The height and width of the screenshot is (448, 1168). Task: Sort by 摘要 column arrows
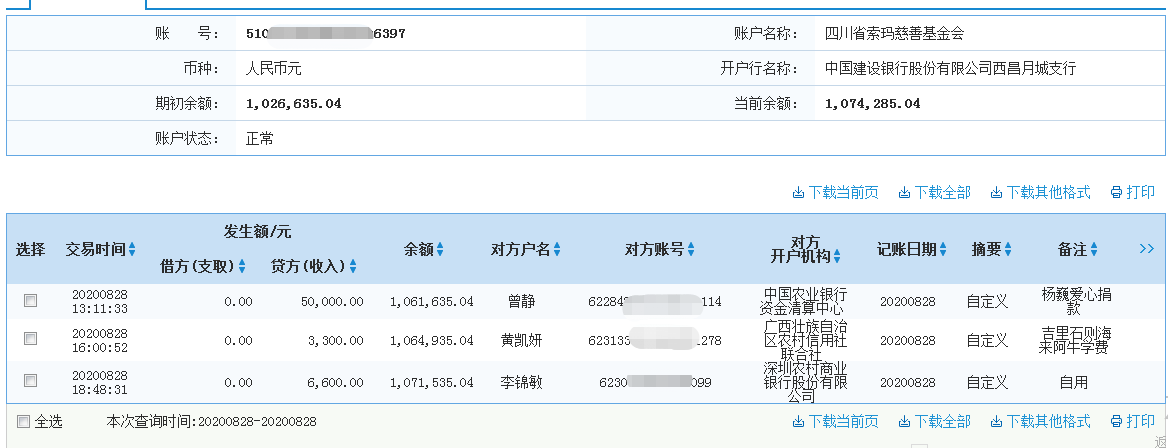(1008, 250)
